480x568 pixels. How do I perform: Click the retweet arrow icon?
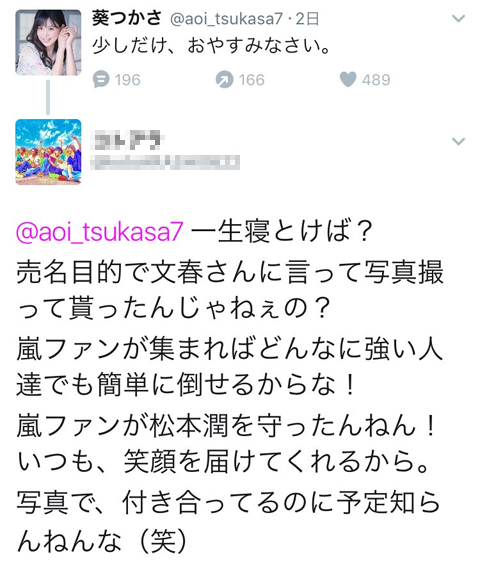click(x=224, y=80)
